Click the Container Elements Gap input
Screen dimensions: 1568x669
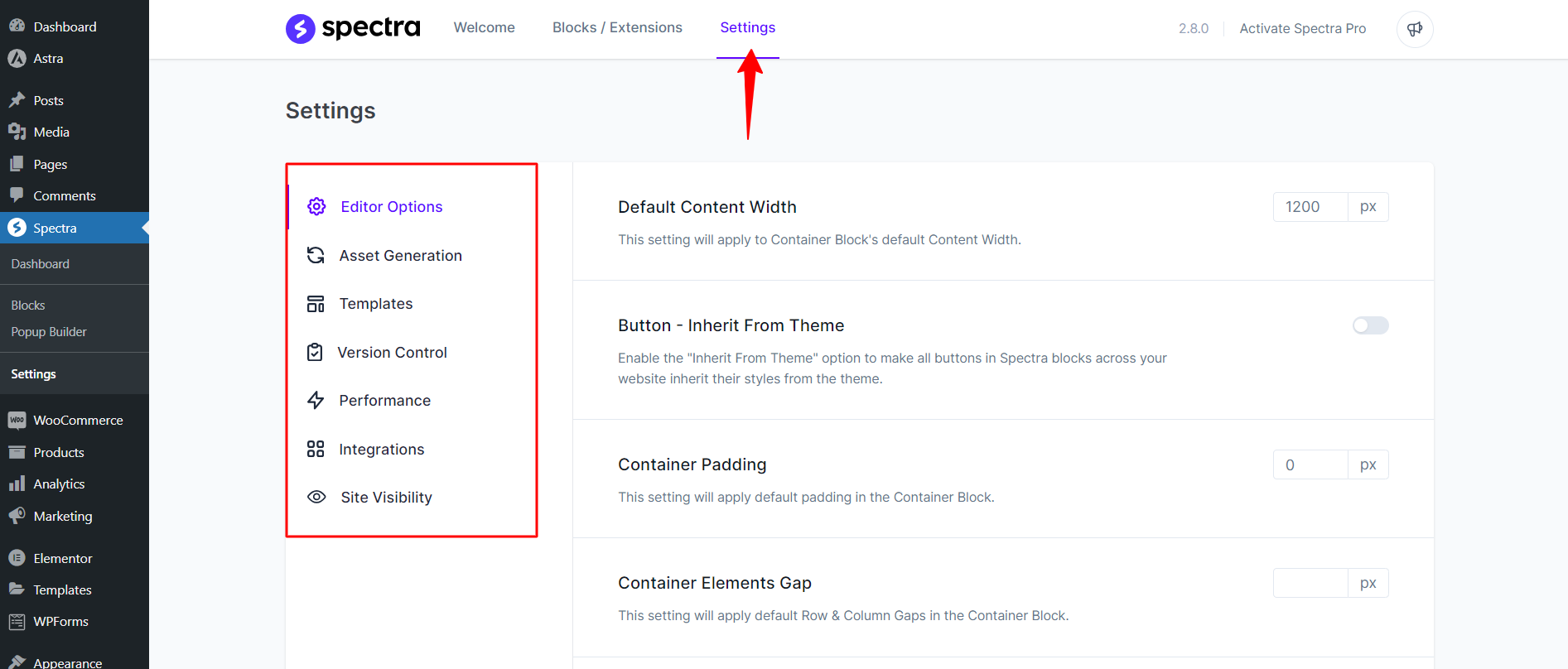1310,583
